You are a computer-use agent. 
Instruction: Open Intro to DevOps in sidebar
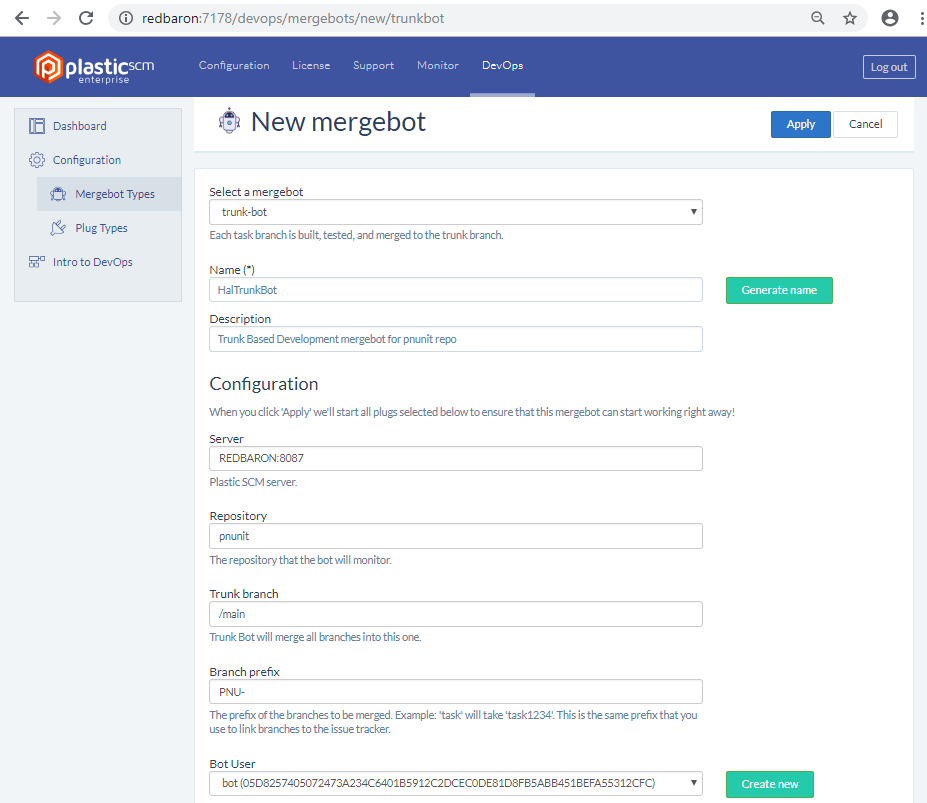coord(93,262)
